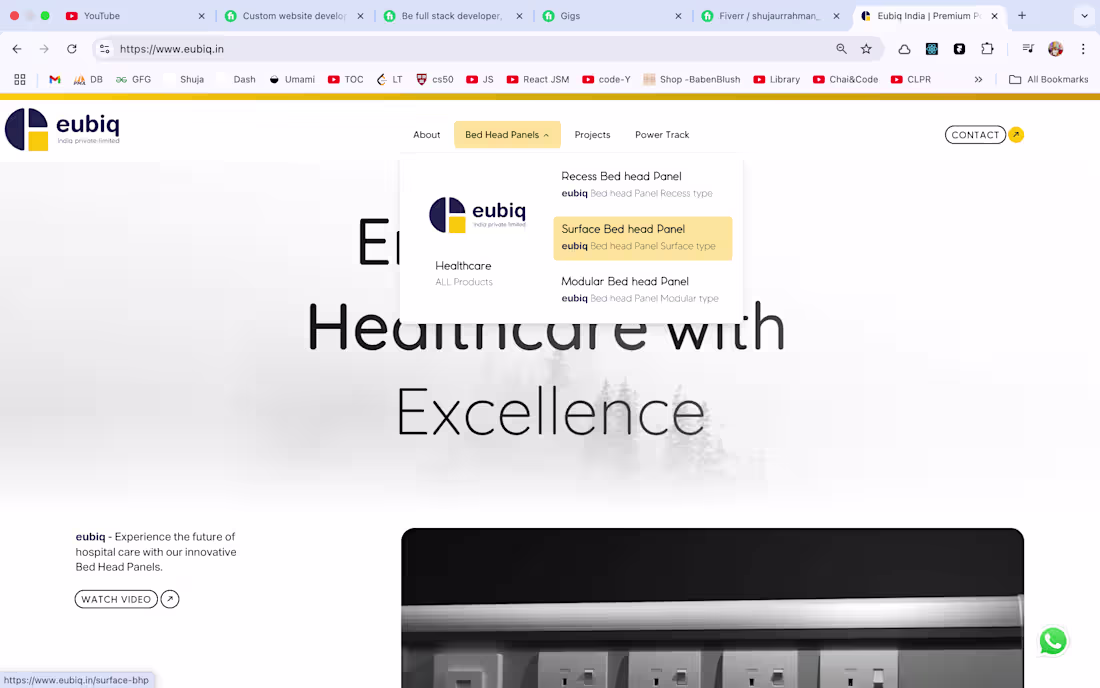Click the CONTACT button

(x=975, y=134)
